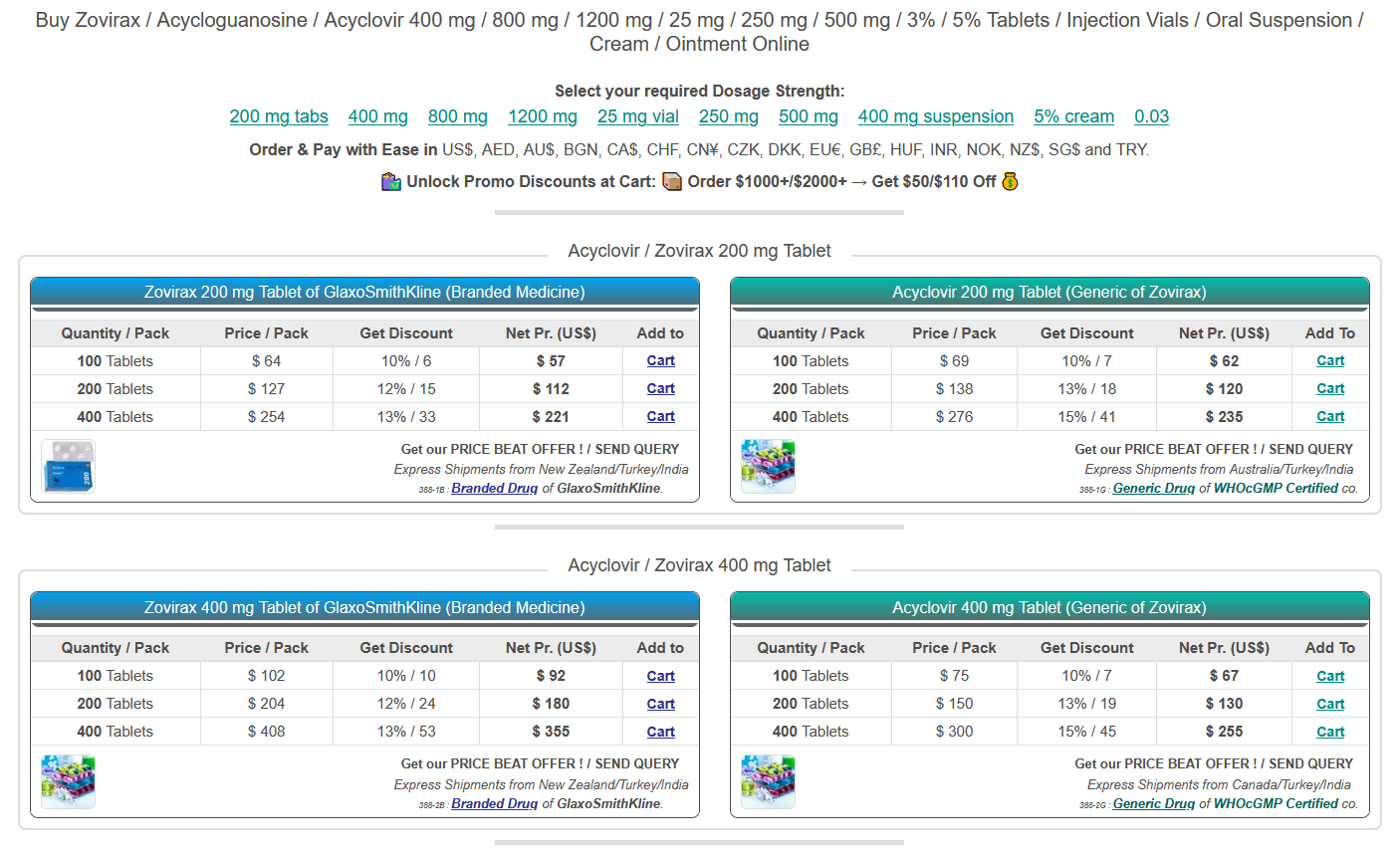Add 400 Zovirax 200 mg branded tablets to cart

[x=660, y=417]
